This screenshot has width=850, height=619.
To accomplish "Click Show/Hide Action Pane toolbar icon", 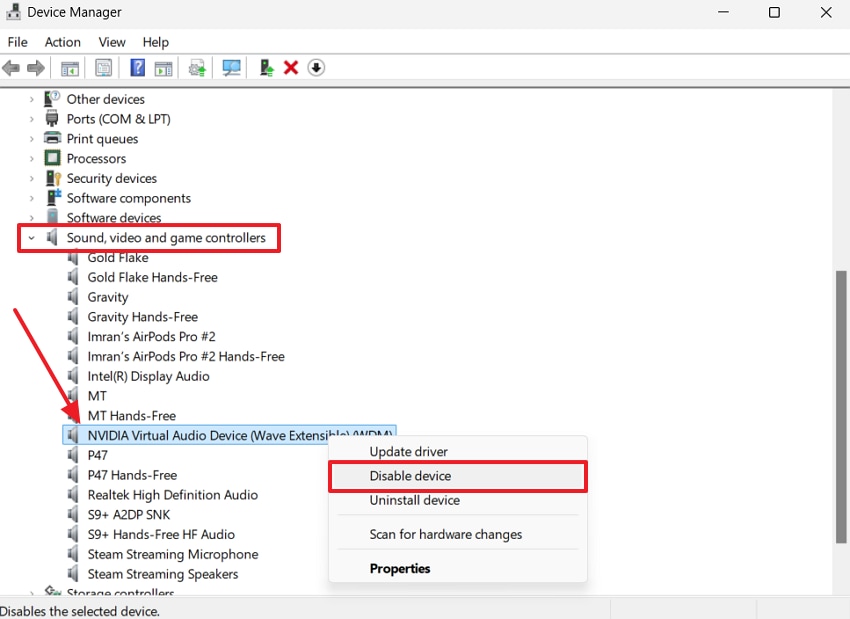I will pos(163,68).
